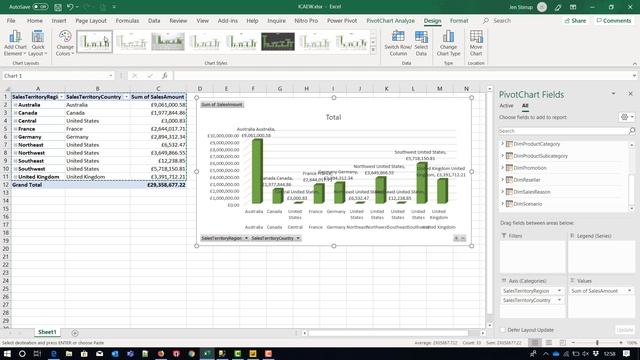
Task: Open the SalesTerritoryCountry column filter dropdown
Action: point(126,97)
